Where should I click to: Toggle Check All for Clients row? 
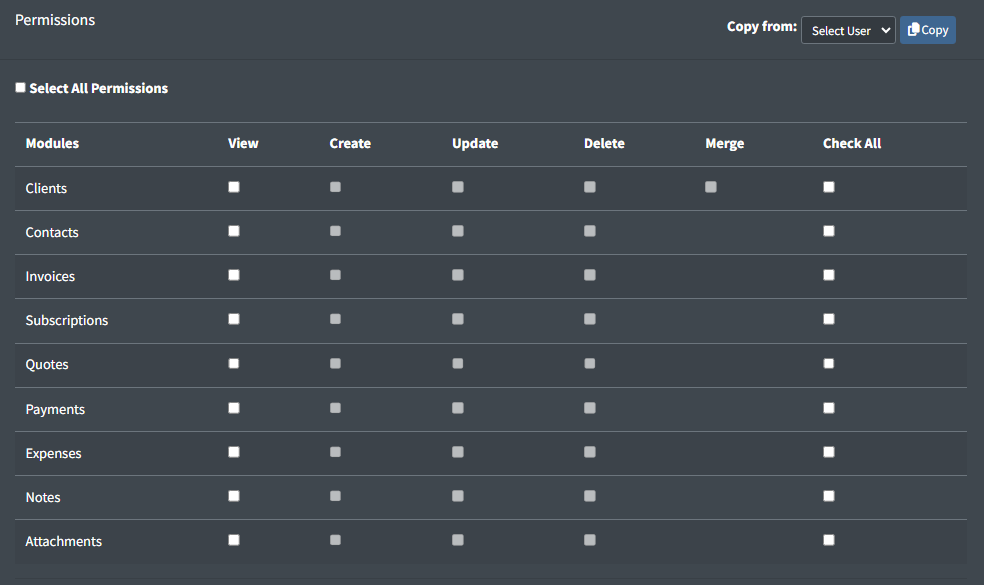(x=828, y=186)
